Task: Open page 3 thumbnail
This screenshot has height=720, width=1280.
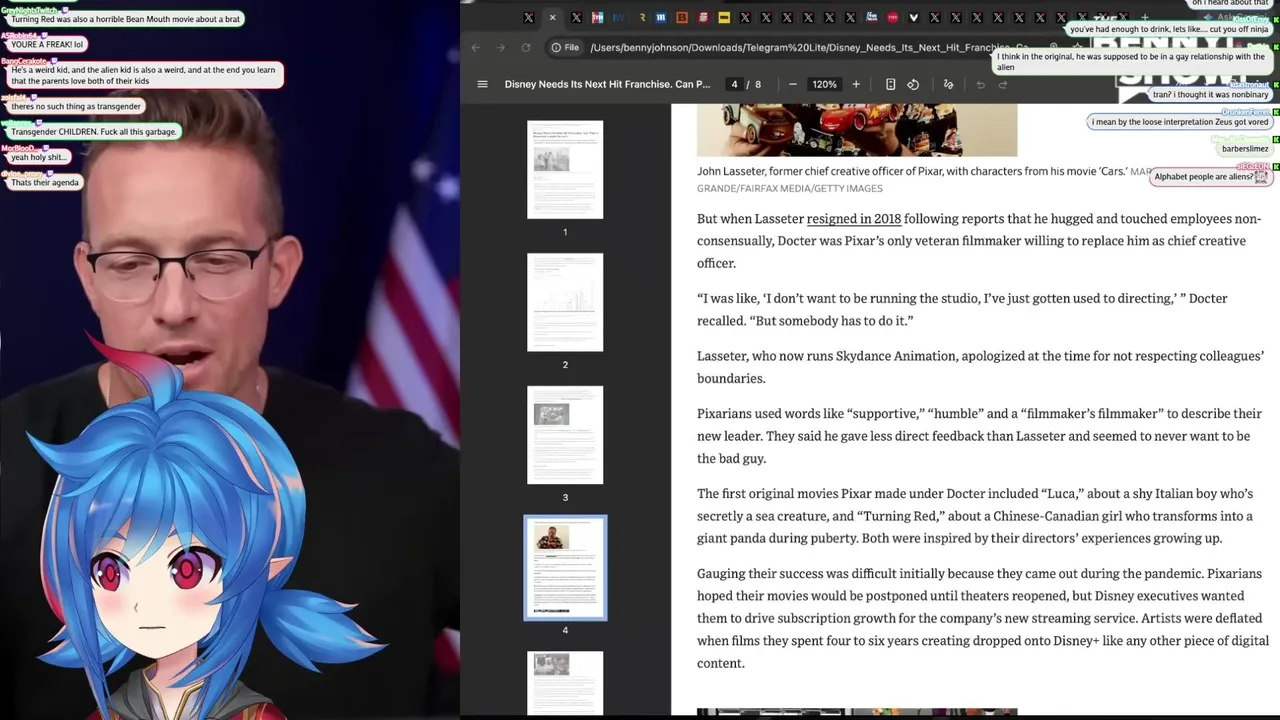Action: coord(565,435)
